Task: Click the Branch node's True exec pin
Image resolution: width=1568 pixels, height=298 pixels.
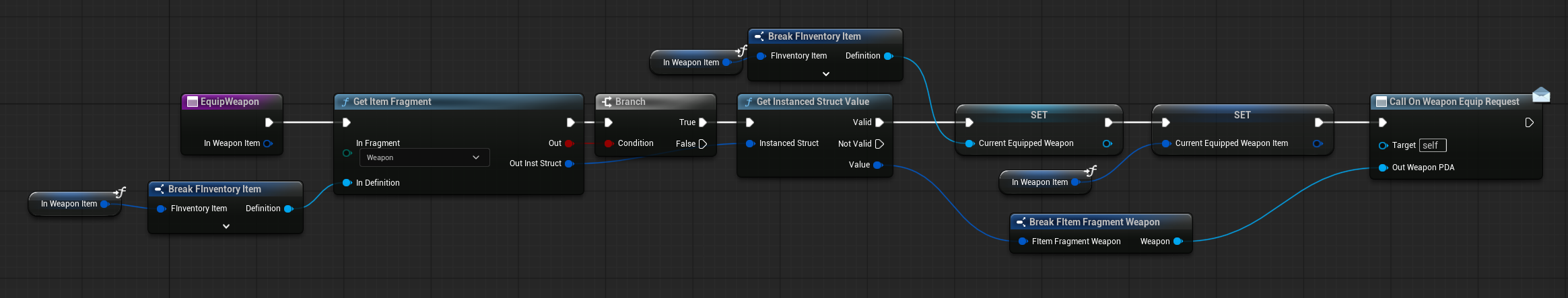Action: click(703, 122)
